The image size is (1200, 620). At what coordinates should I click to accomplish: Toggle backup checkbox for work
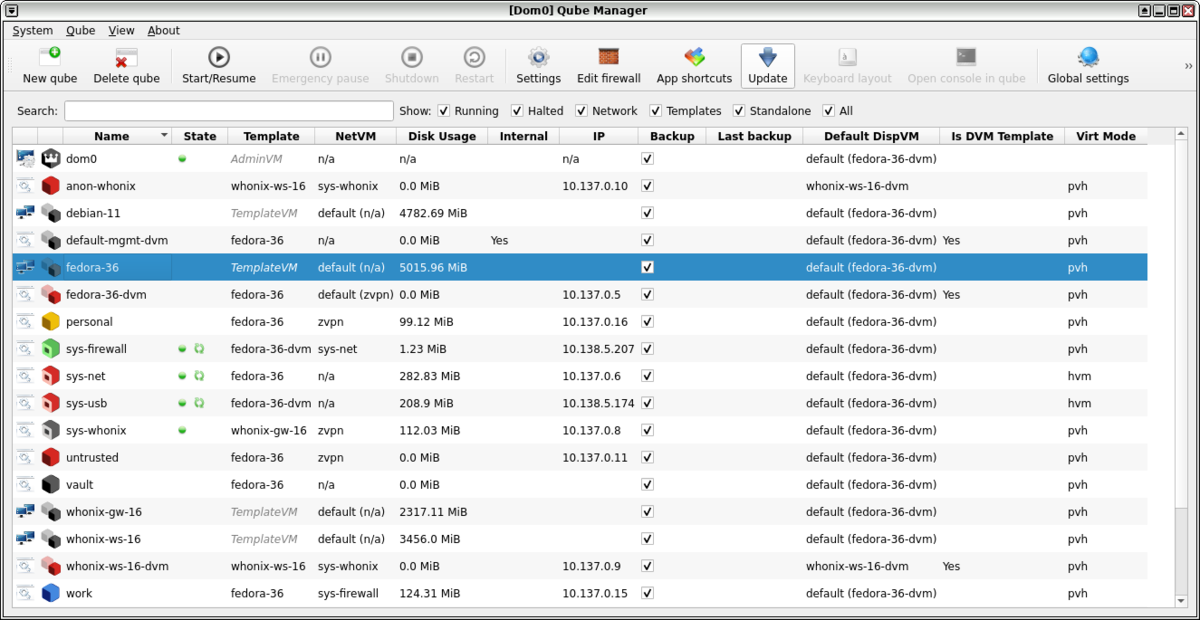647,593
